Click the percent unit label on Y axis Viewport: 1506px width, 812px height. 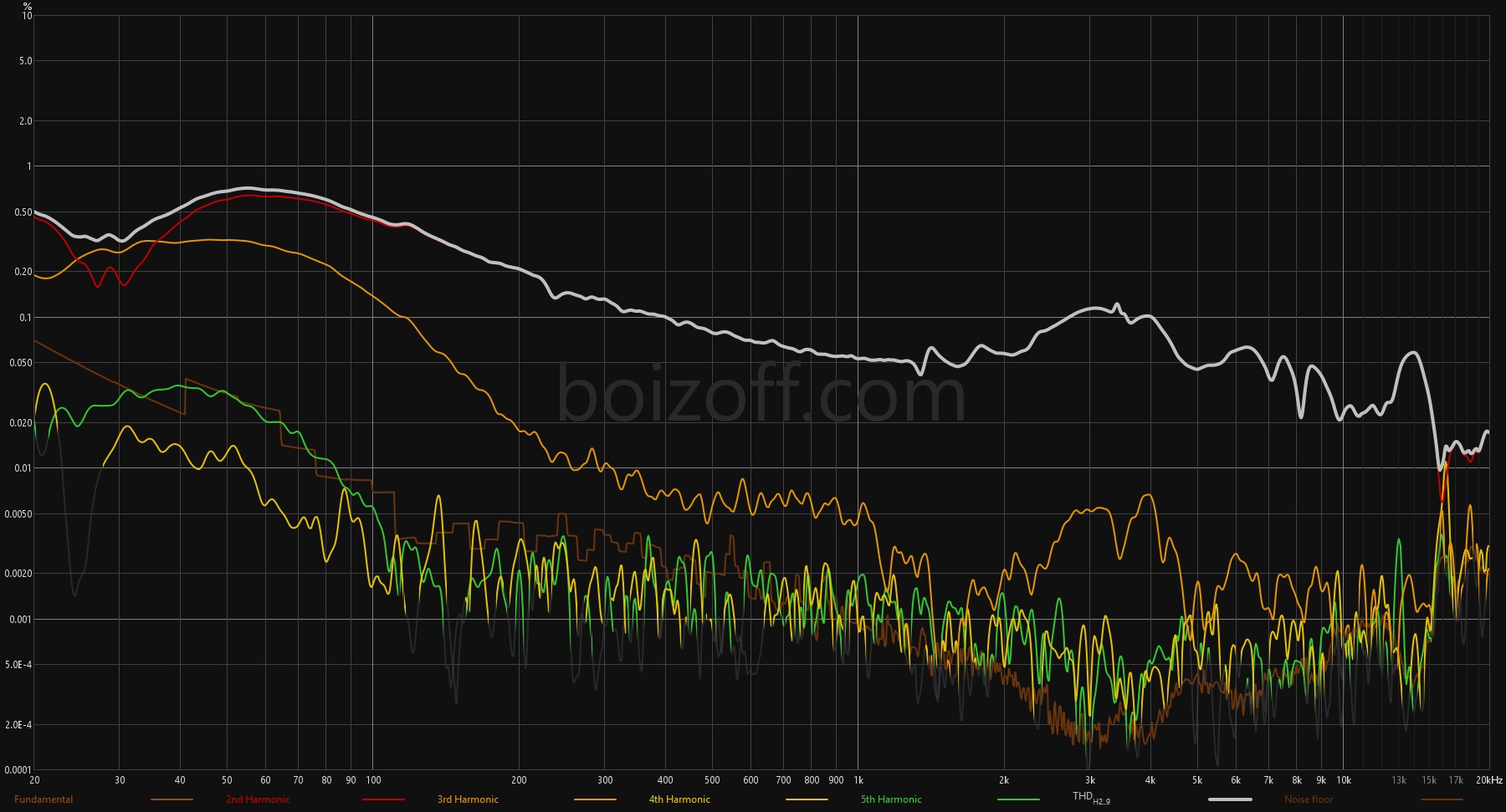pyautogui.click(x=28, y=7)
